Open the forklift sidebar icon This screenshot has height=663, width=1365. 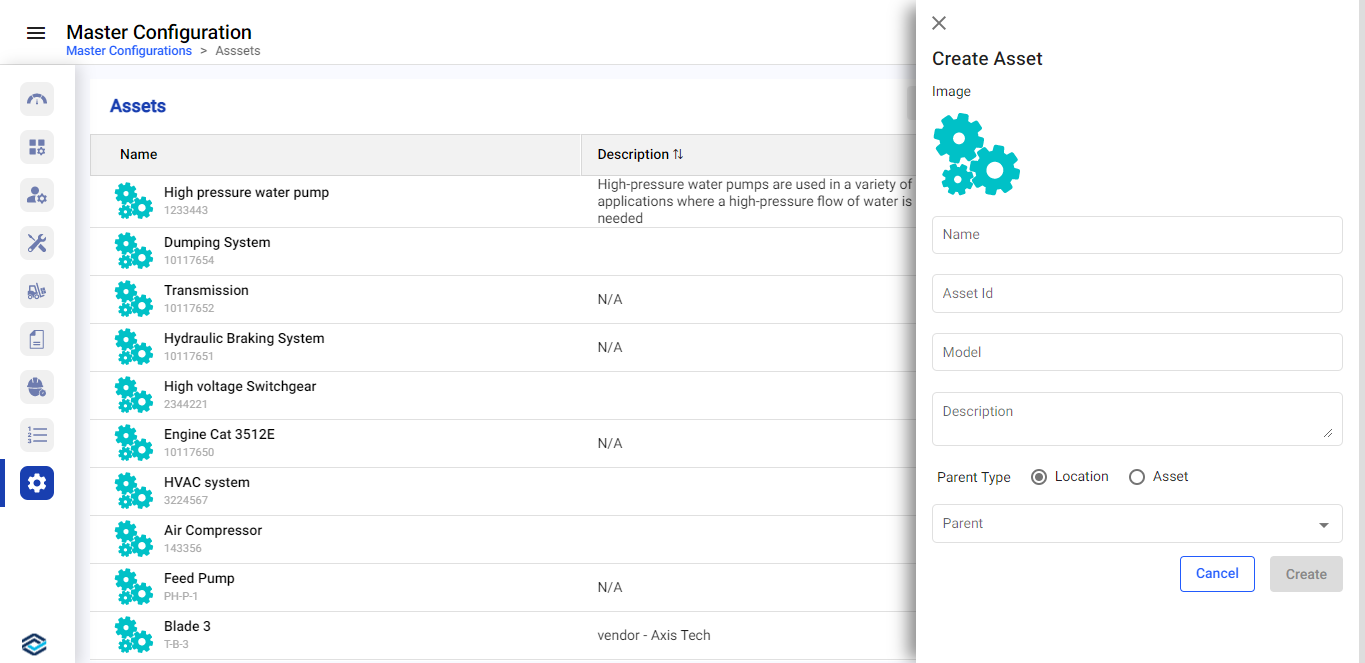coord(37,291)
